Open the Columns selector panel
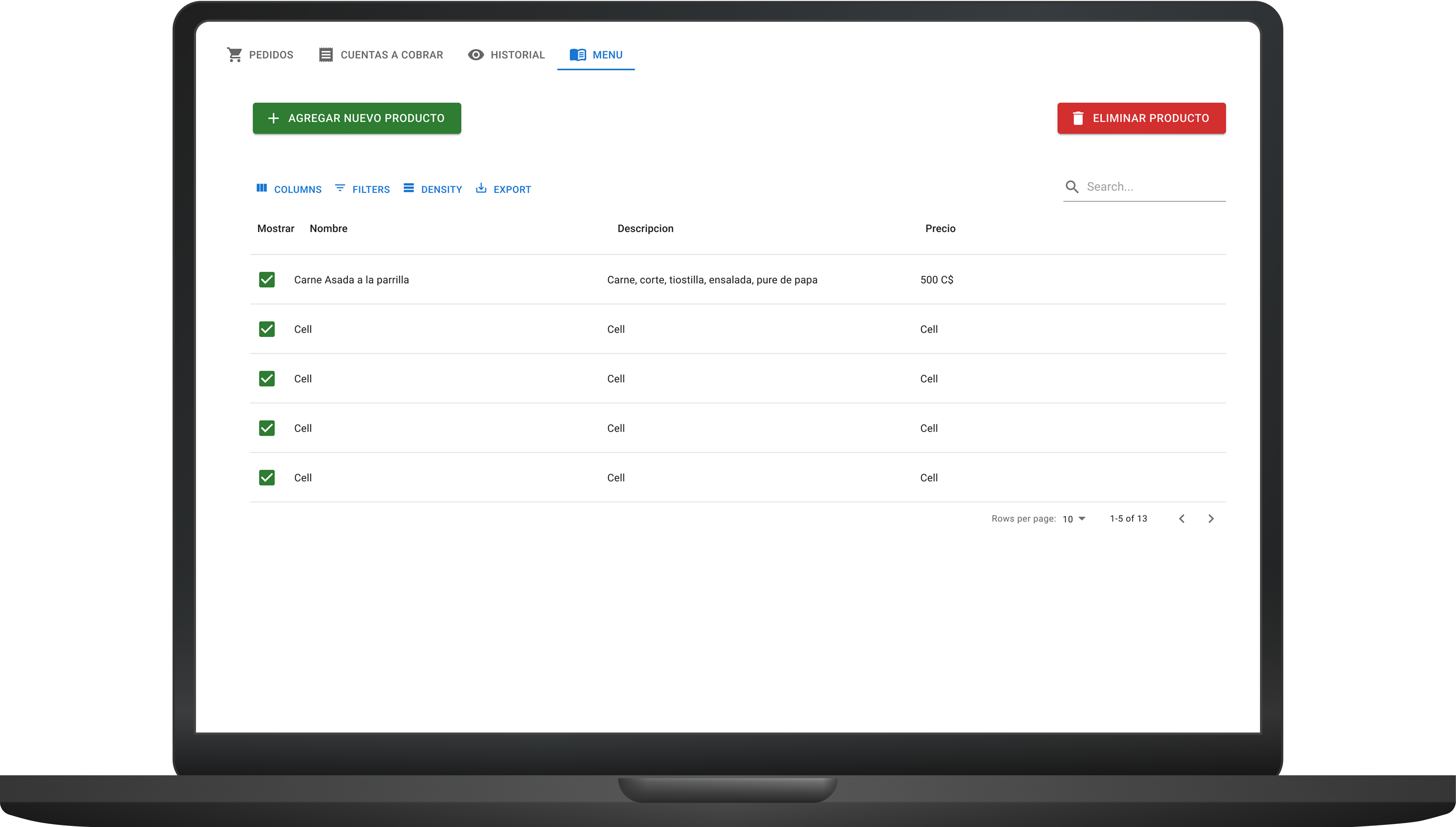This screenshot has width=1456, height=827. [289, 189]
